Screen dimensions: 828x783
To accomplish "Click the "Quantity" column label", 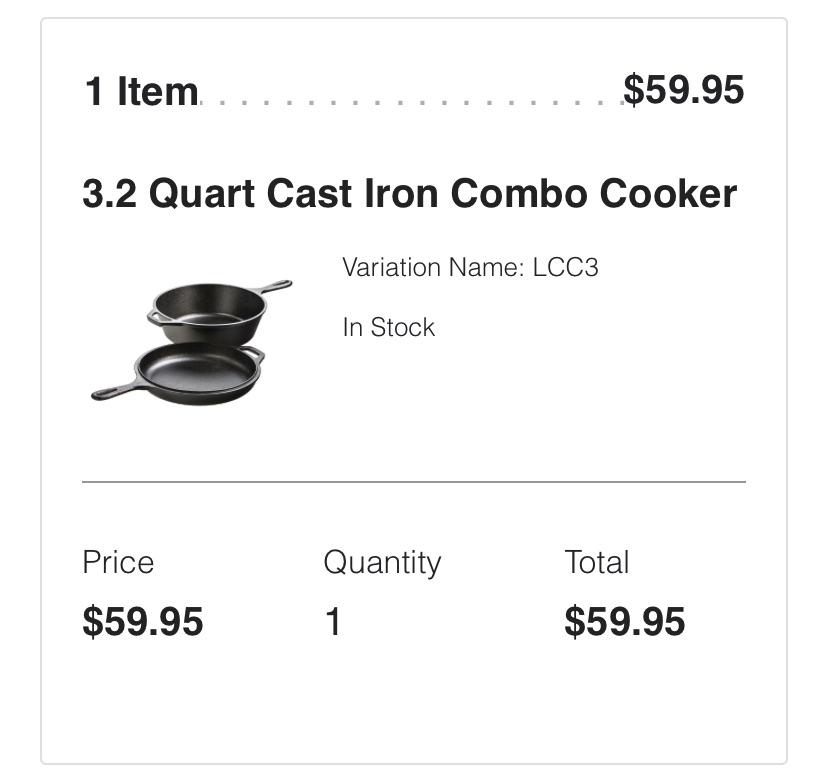I will tap(381, 562).
